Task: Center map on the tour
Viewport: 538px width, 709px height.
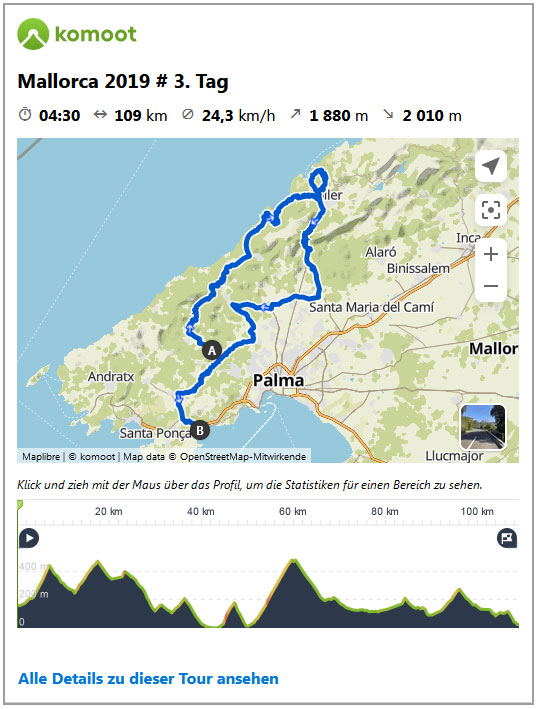Action: (x=491, y=210)
